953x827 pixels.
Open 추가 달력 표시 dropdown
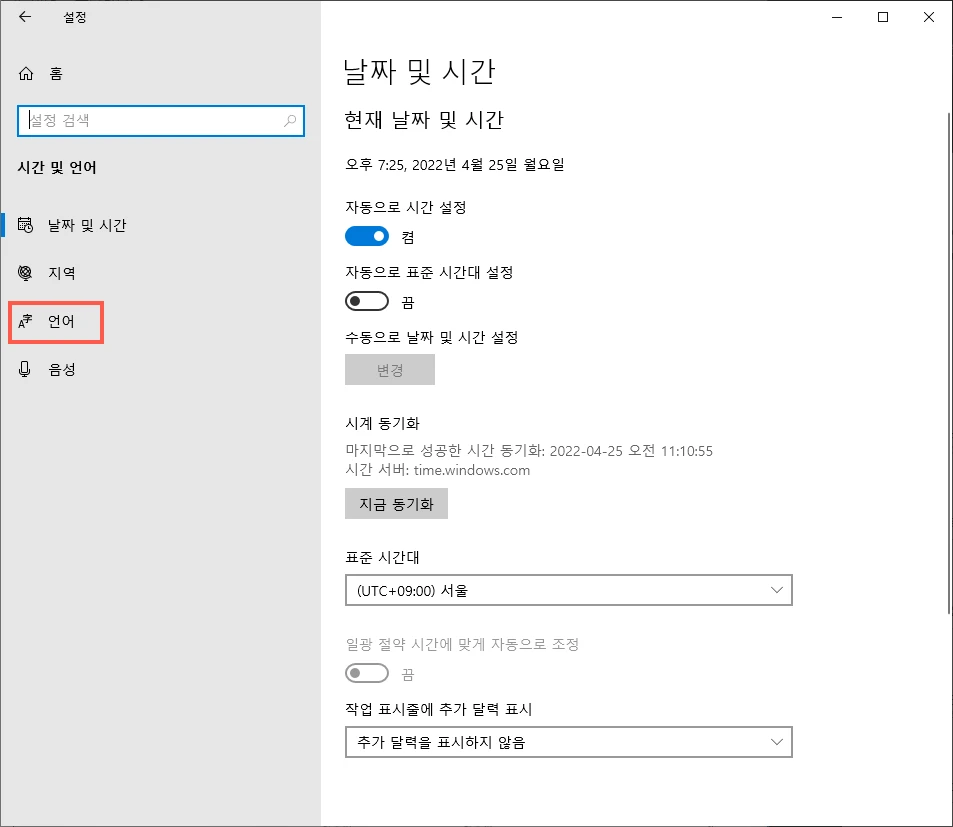568,742
